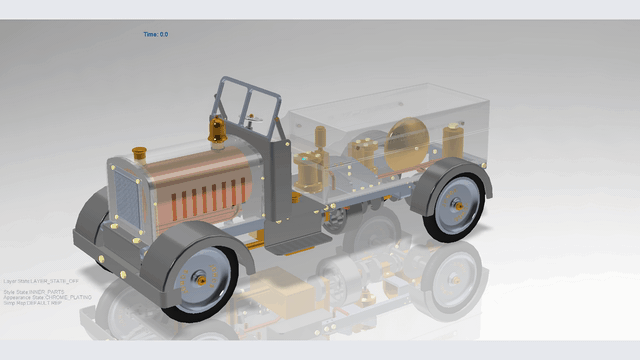640x360 pixels.
Task: Select the "Layer State:LAYER_STATE_OFF" label
Action: (41, 281)
